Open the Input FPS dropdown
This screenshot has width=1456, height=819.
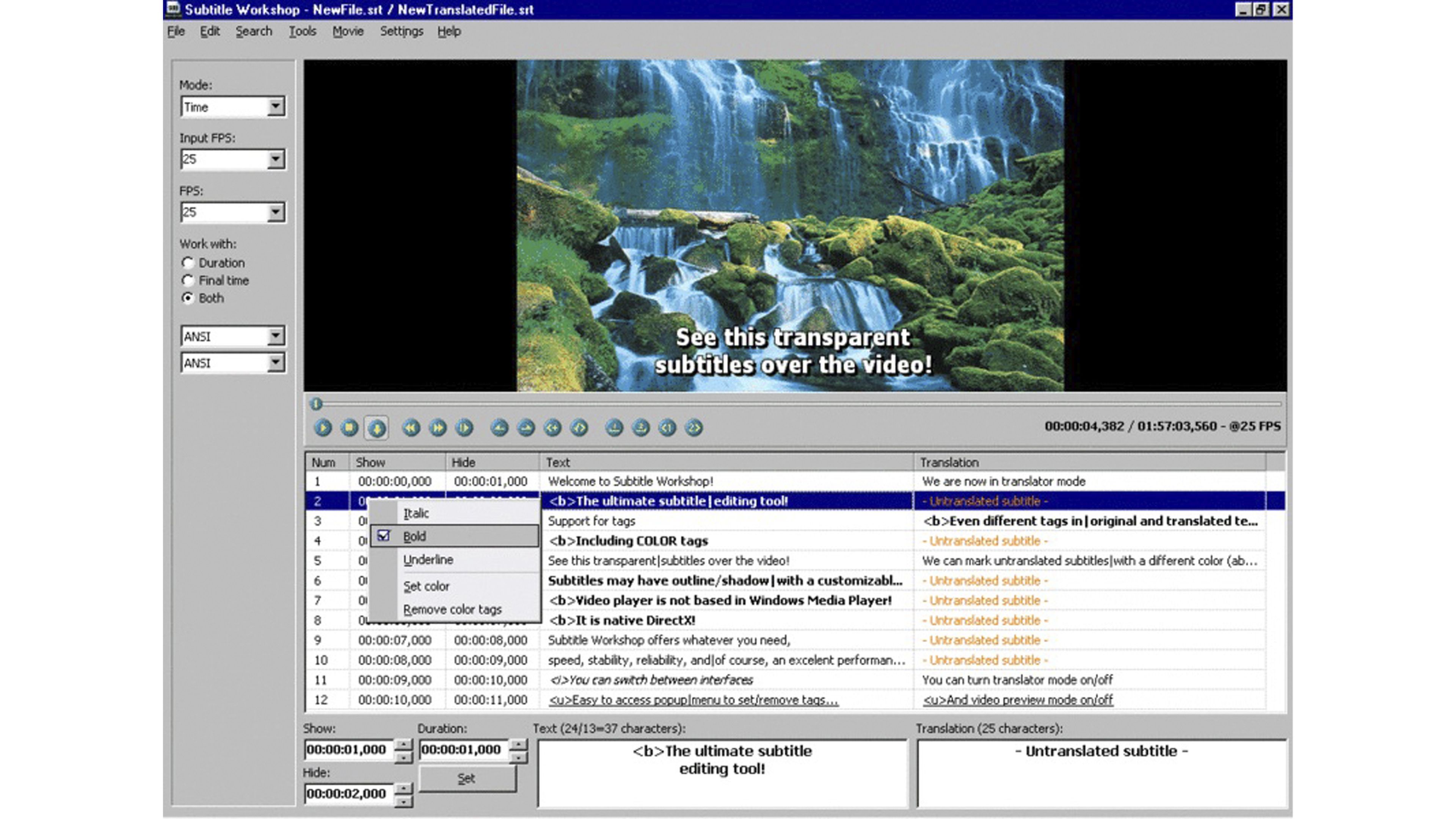coord(275,159)
